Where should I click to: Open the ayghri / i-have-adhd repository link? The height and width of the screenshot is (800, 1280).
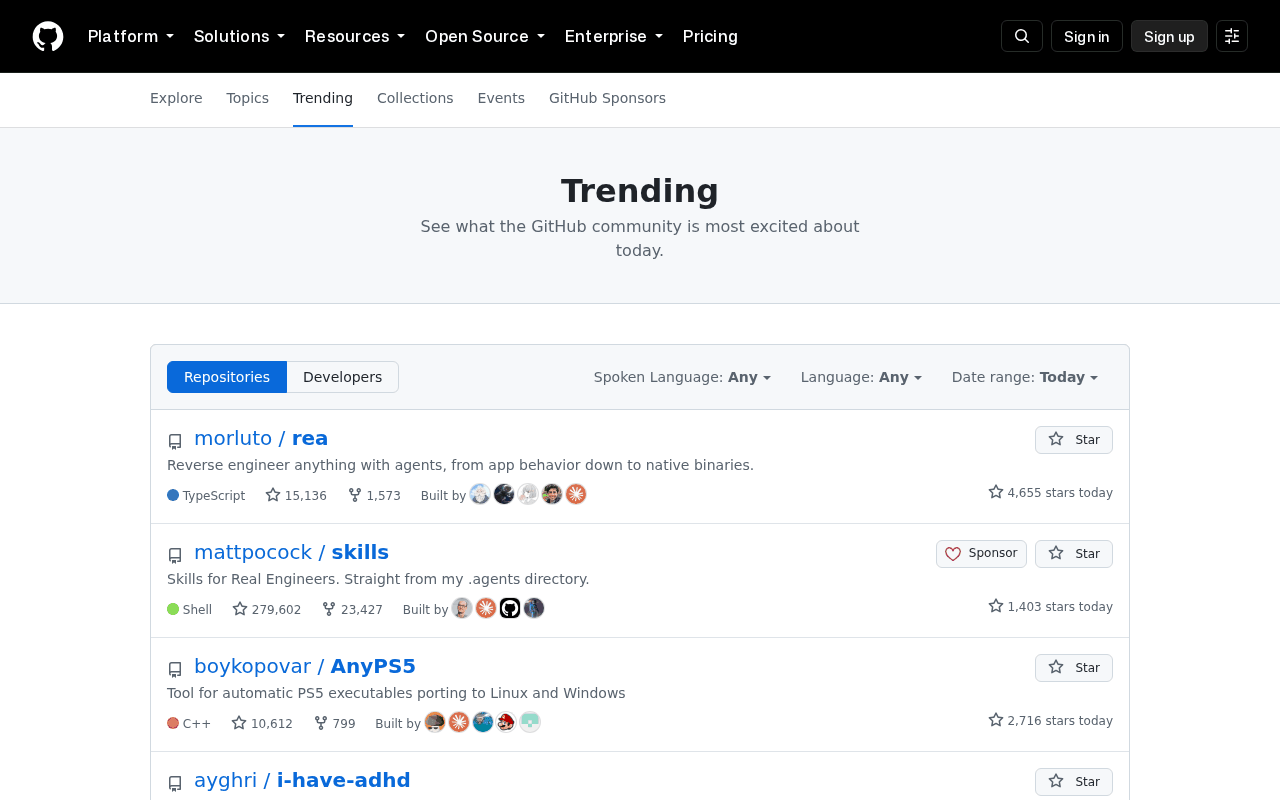tap(302, 780)
